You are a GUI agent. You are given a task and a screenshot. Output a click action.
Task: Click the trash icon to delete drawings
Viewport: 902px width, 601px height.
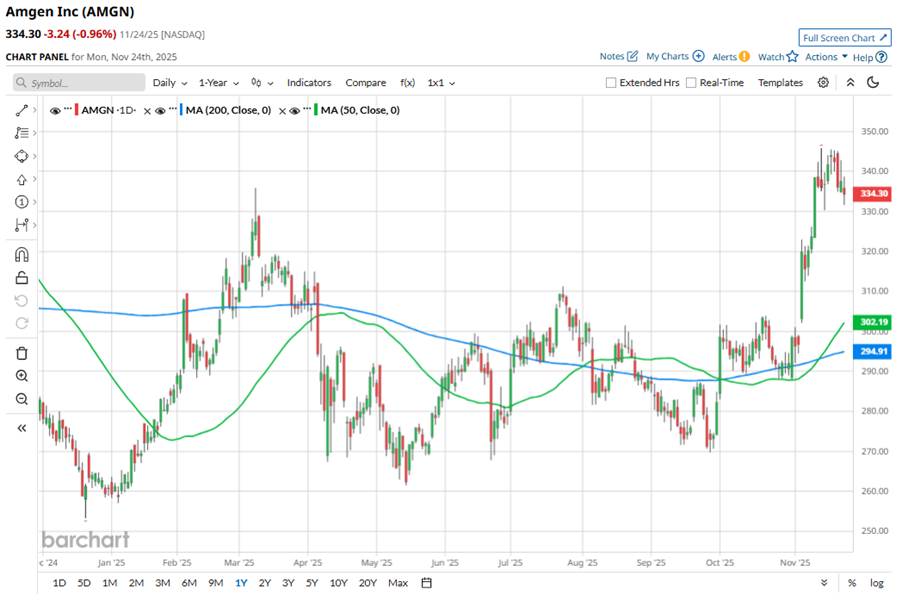(x=21, y=353)
